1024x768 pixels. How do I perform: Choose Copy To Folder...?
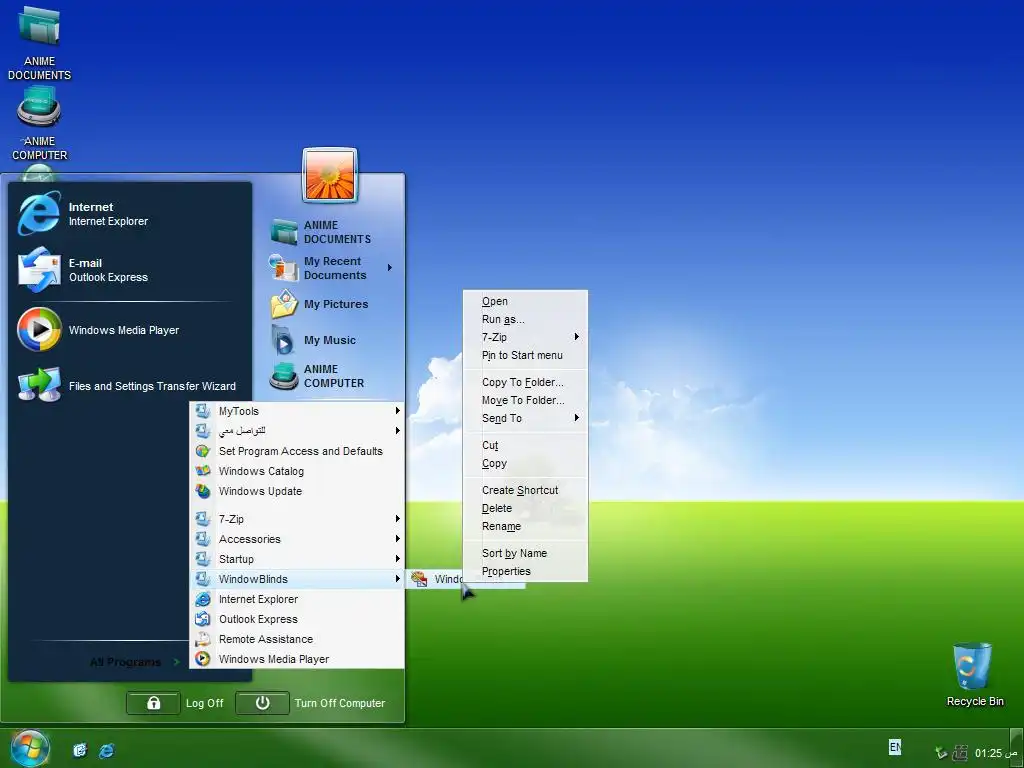525,383
